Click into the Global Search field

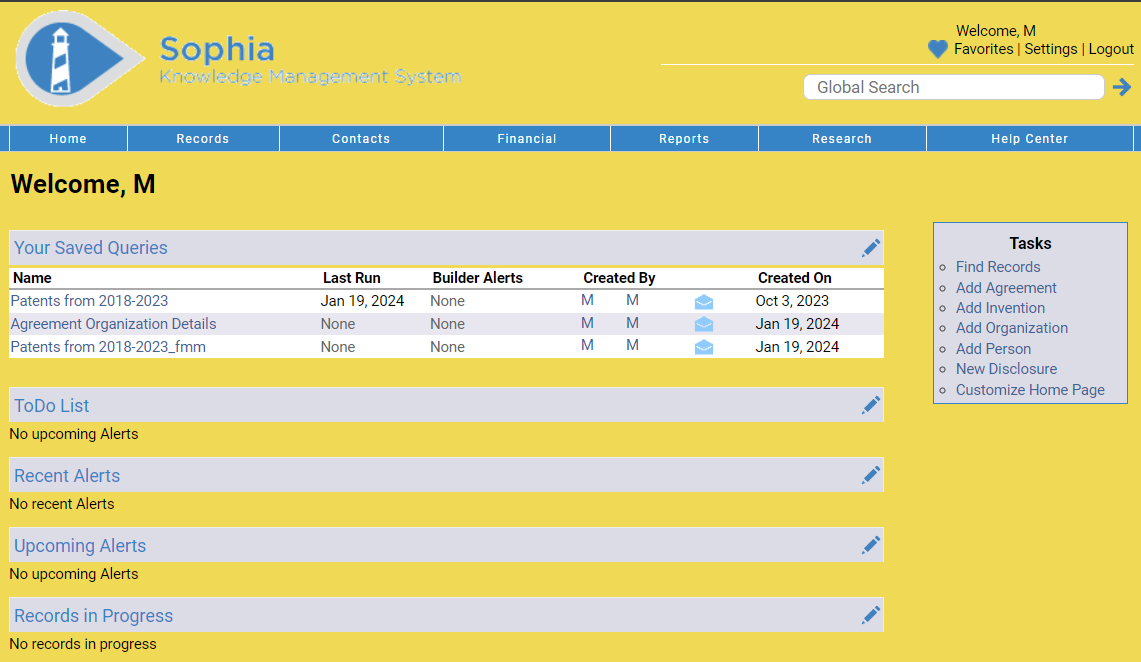(x=953, y=87)
